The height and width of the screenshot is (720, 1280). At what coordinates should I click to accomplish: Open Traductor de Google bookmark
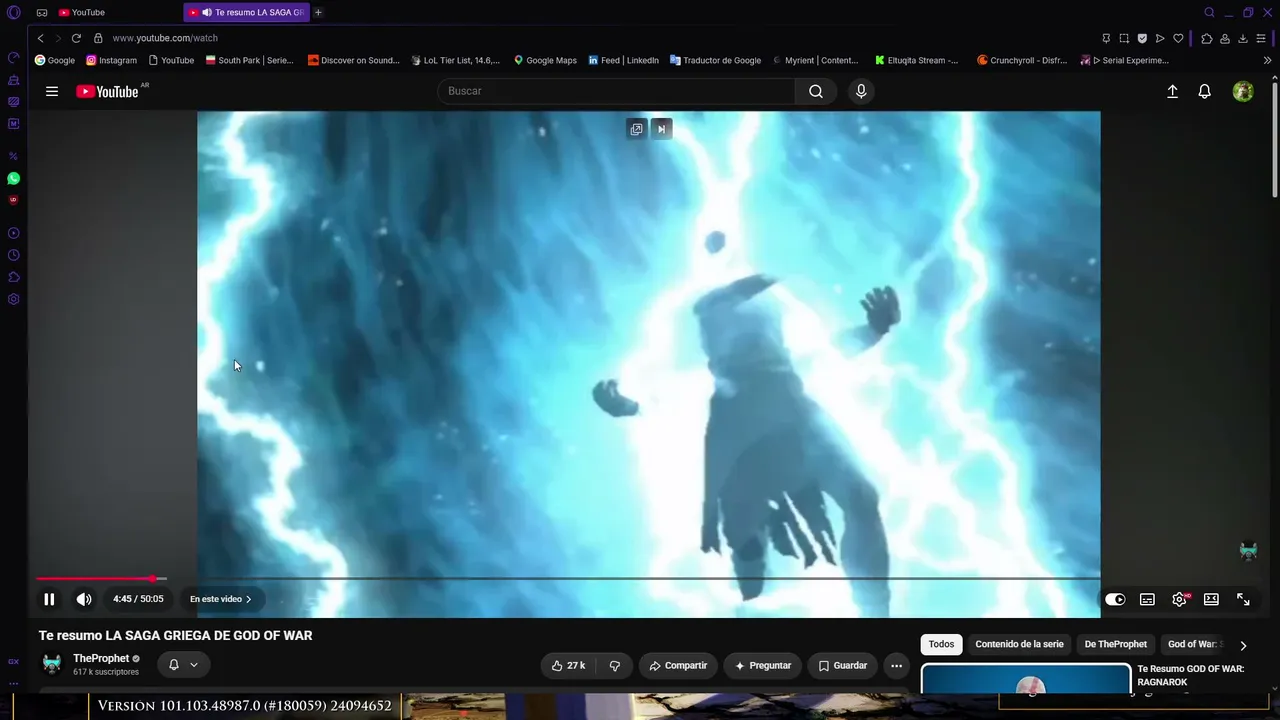pos(715,60)
